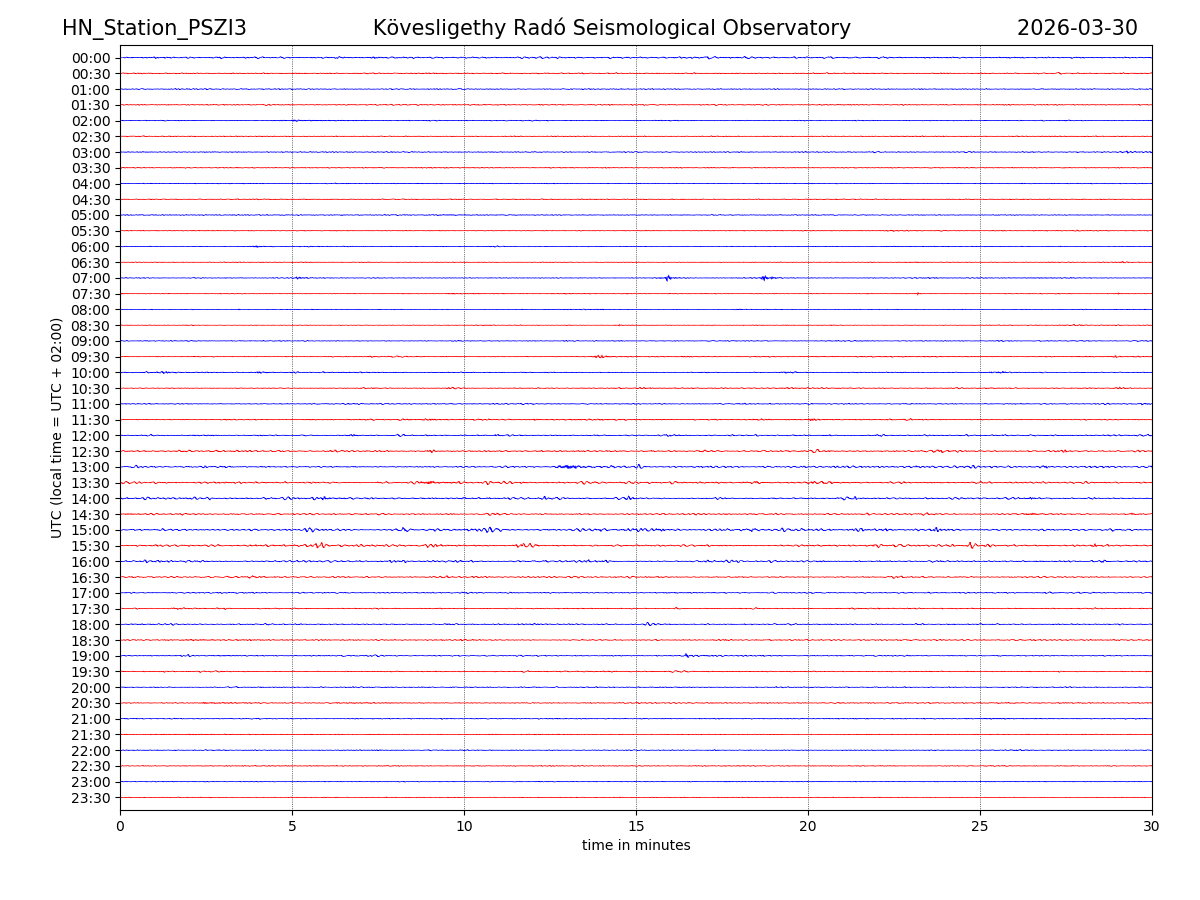Viewport: 1200px width, 900px height.
Task: Select the 19:00 row time label
Action: tap(91, 656)
